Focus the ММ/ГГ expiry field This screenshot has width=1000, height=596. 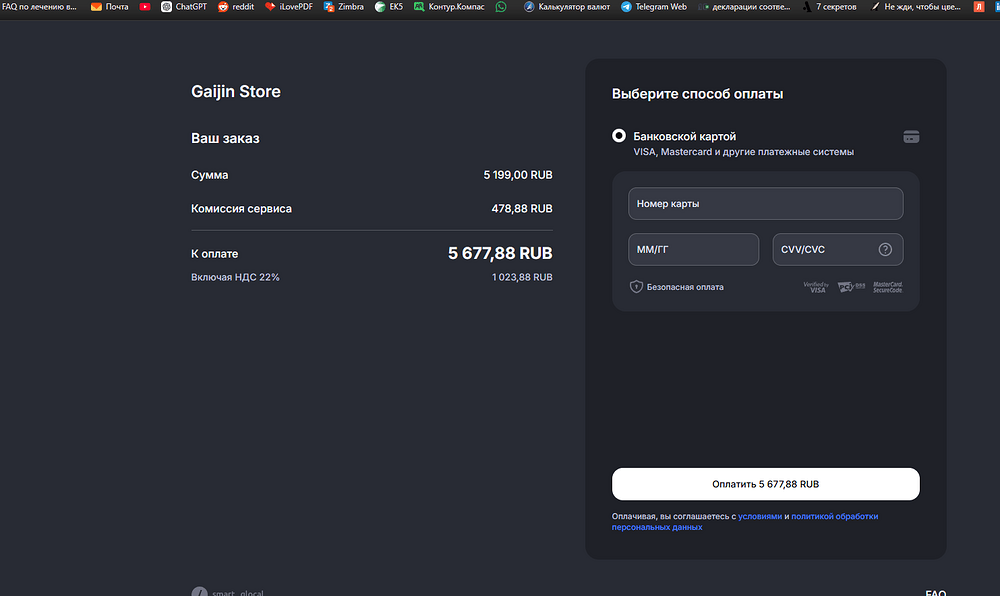[x=693, y=249]
